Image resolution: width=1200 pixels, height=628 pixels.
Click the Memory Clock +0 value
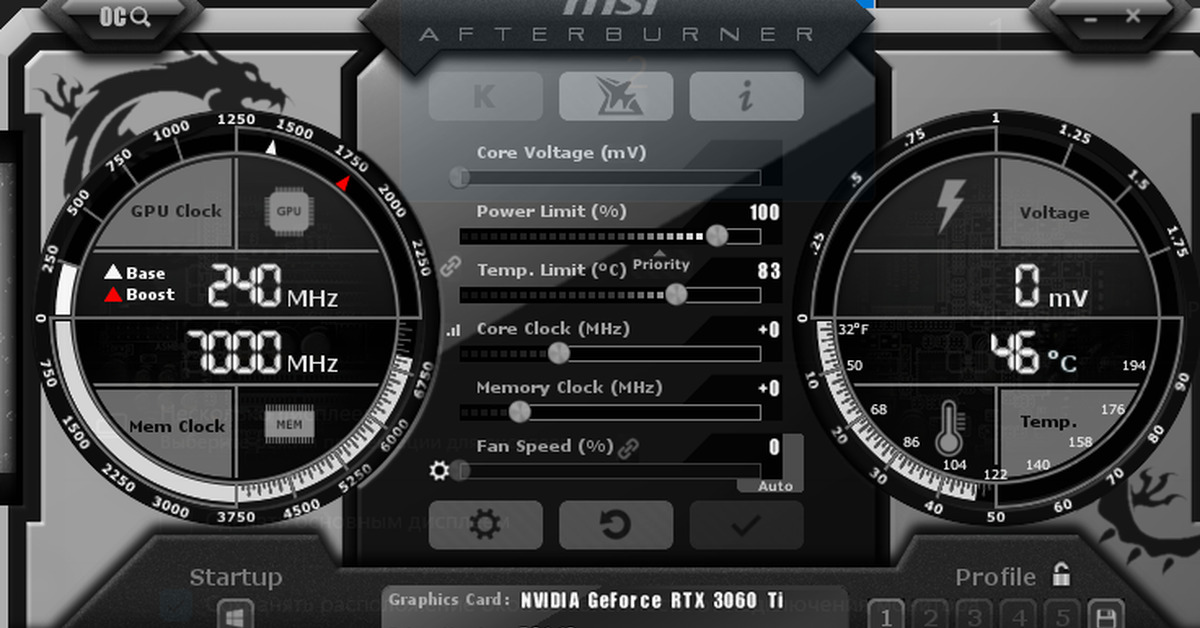point(768,389)
